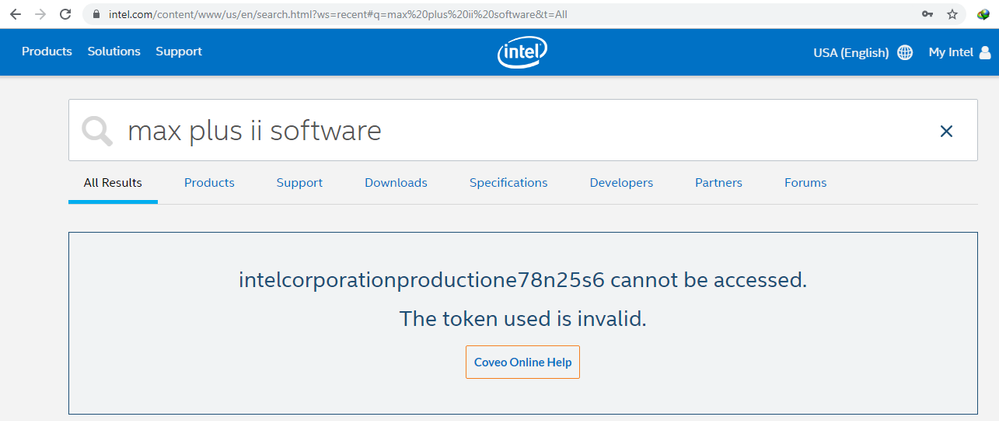Click USA (English) region link
The height and width of the screenshot is (421, 999).
pyautogui.click(x=851, y=53)
